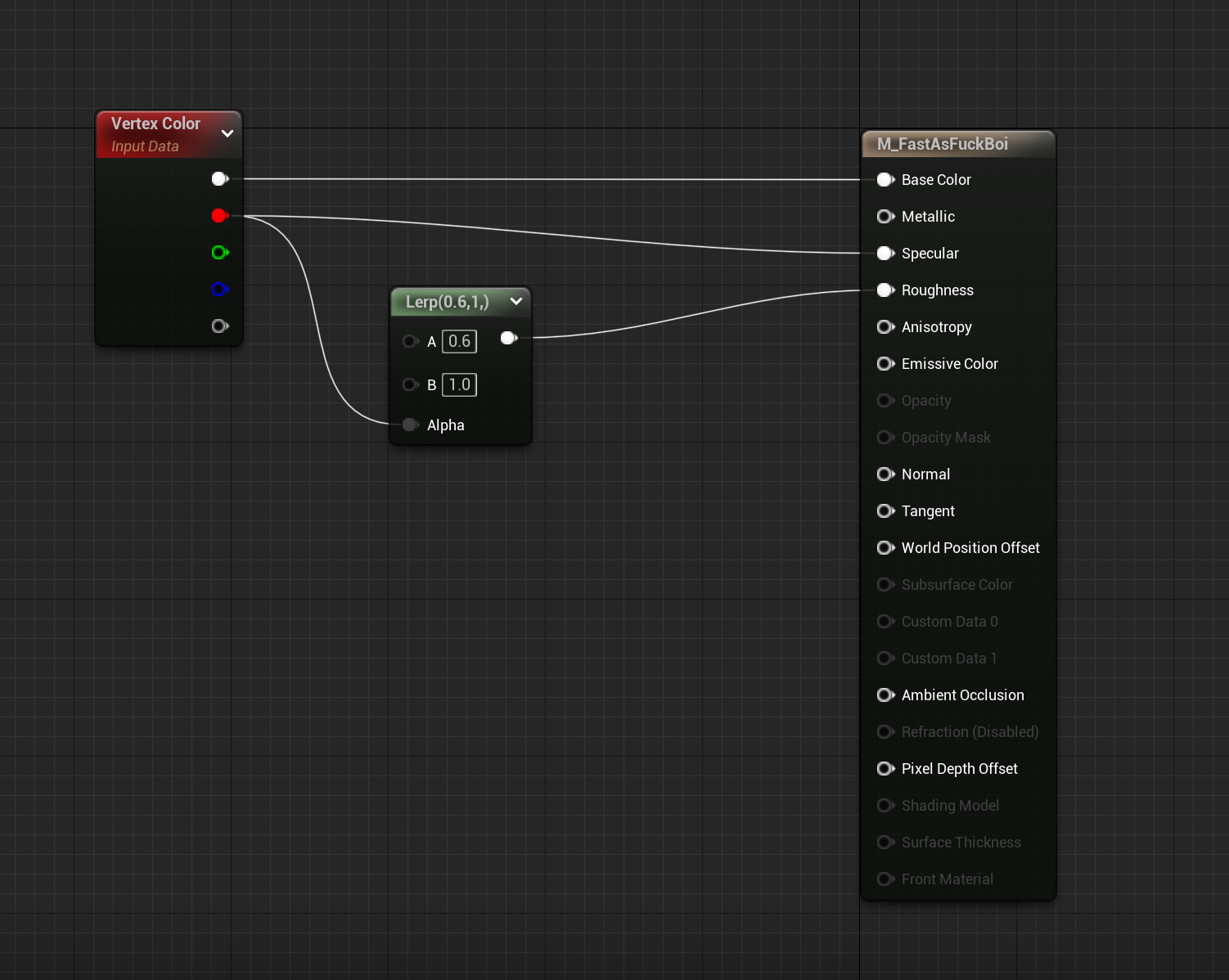Click the Emissive Color input pin
The height and width of the screenshot is (980, 1229).
tap(885, 364)
